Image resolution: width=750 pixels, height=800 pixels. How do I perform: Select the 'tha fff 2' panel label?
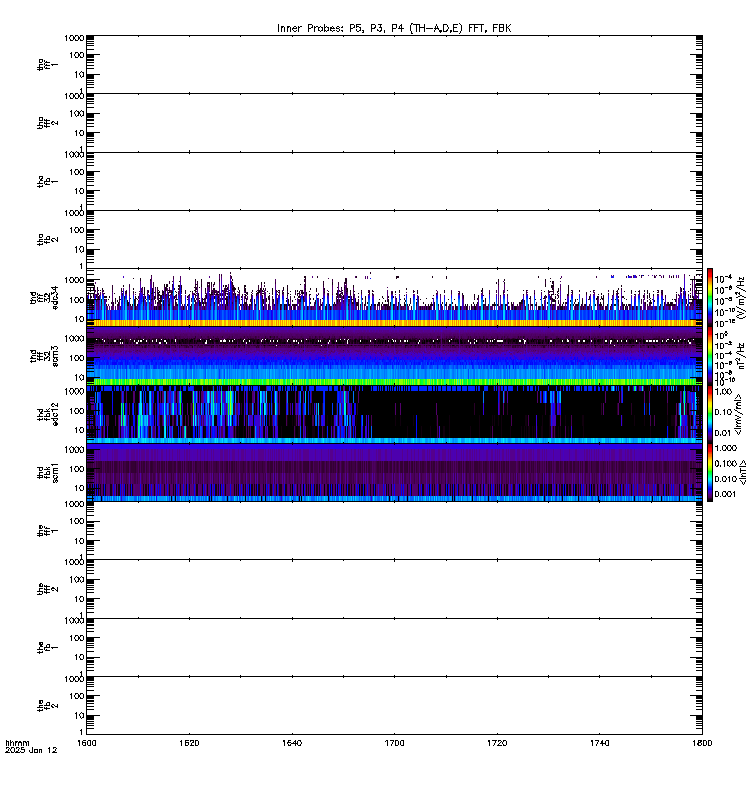pos(47,123)
